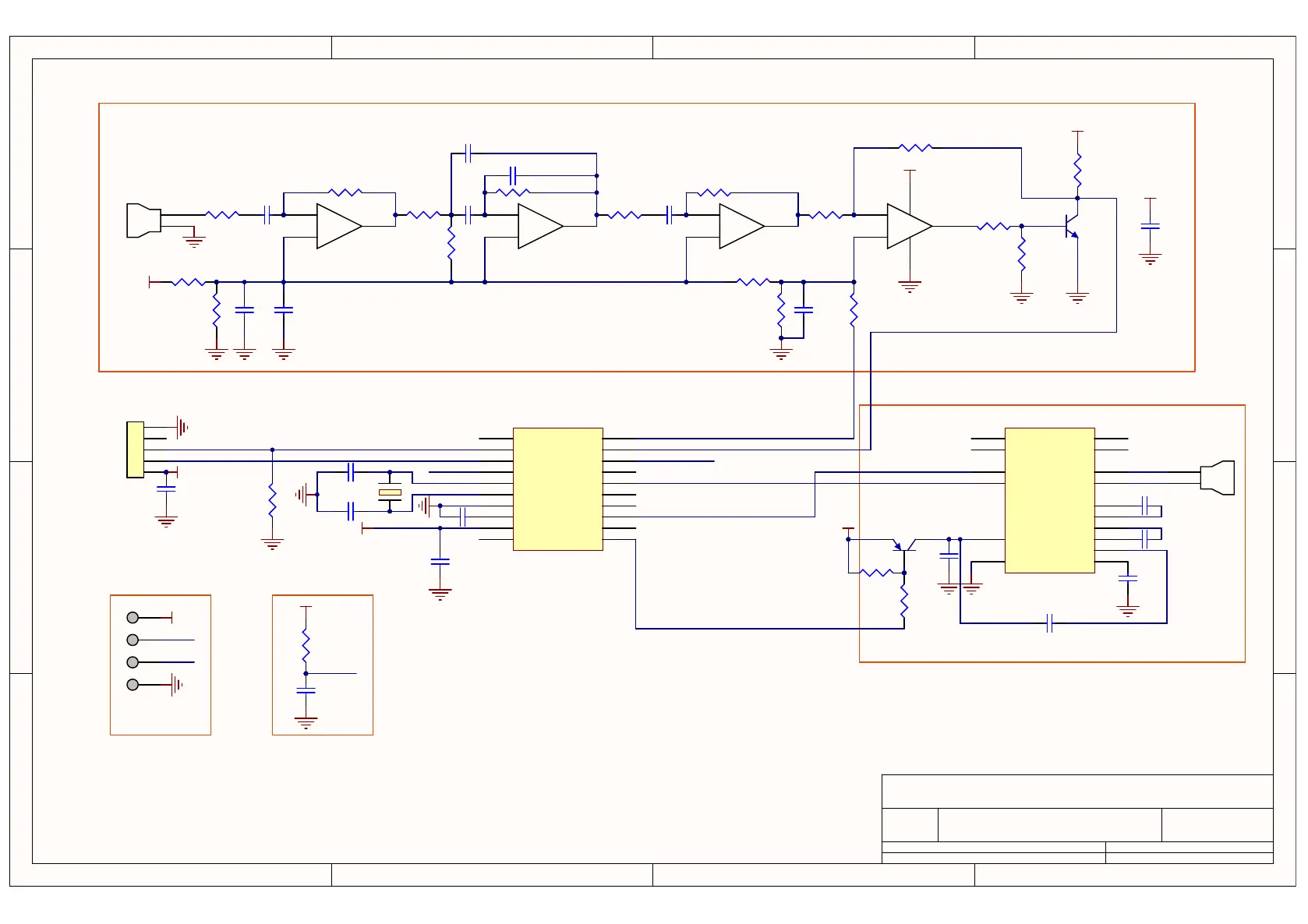The image size is (1308, 924).
Task: Select the speaker output symbol on the right IC
Action: 1218,478
